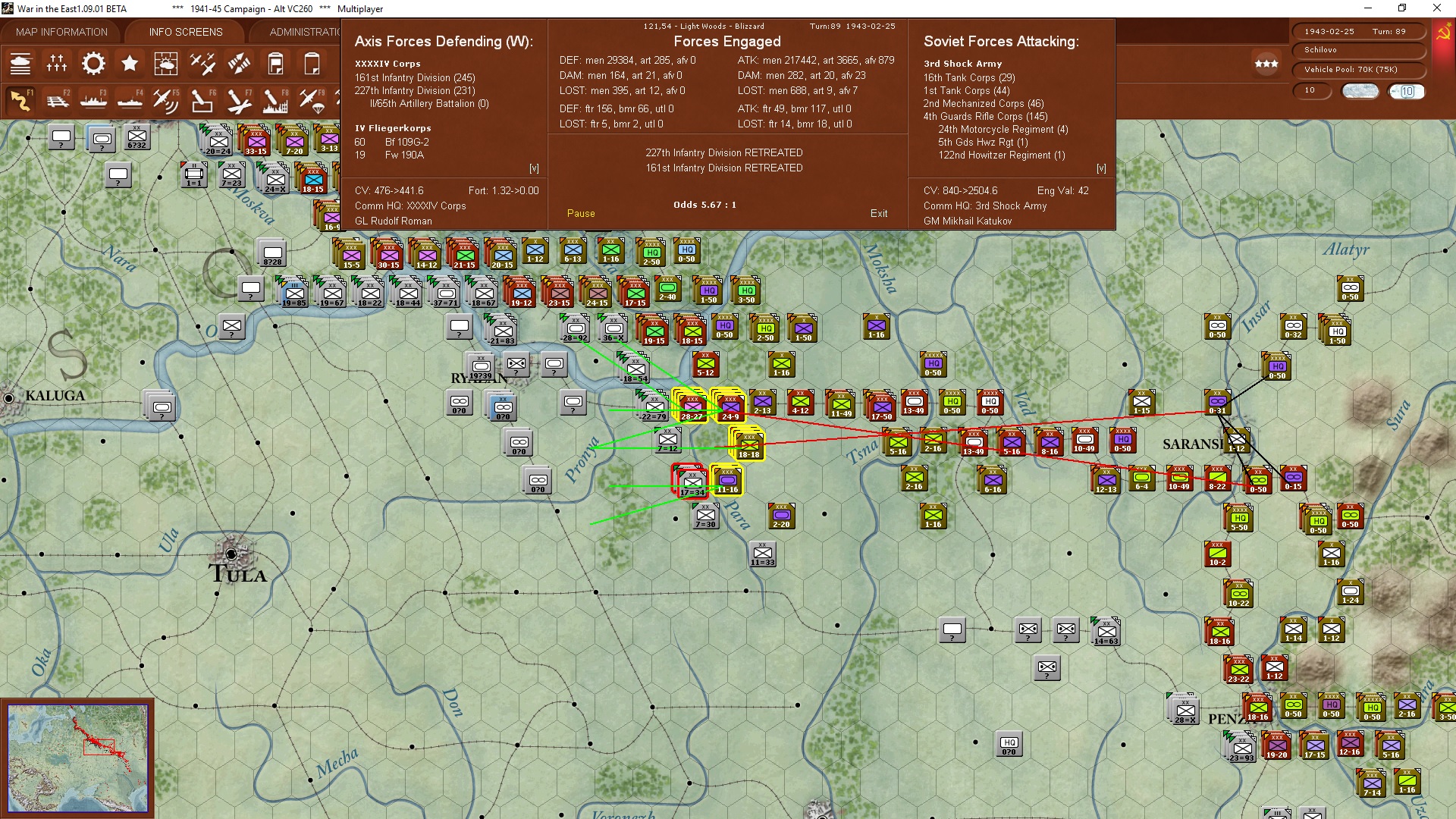Viewport: 1456px width, 819px height.
Task: Toggle the F3 naval transport mode
Action: click(94, 100)
